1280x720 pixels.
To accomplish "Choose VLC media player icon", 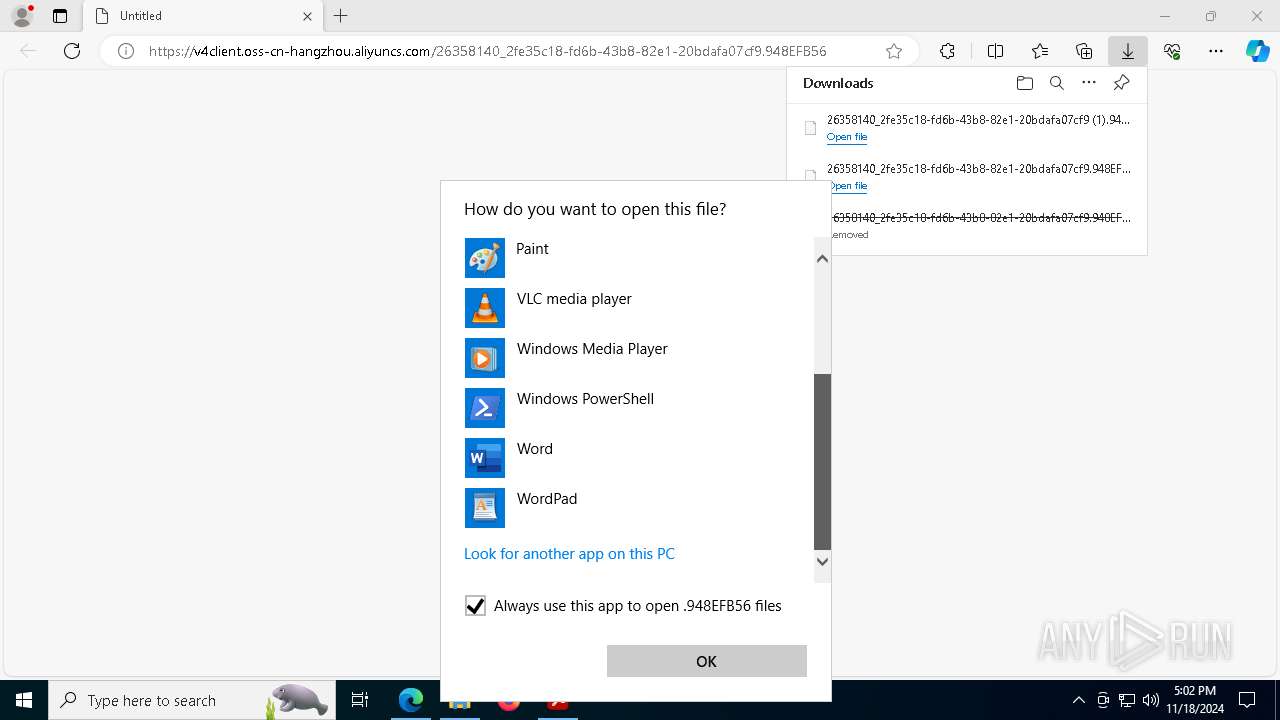I will pos(485,308).
